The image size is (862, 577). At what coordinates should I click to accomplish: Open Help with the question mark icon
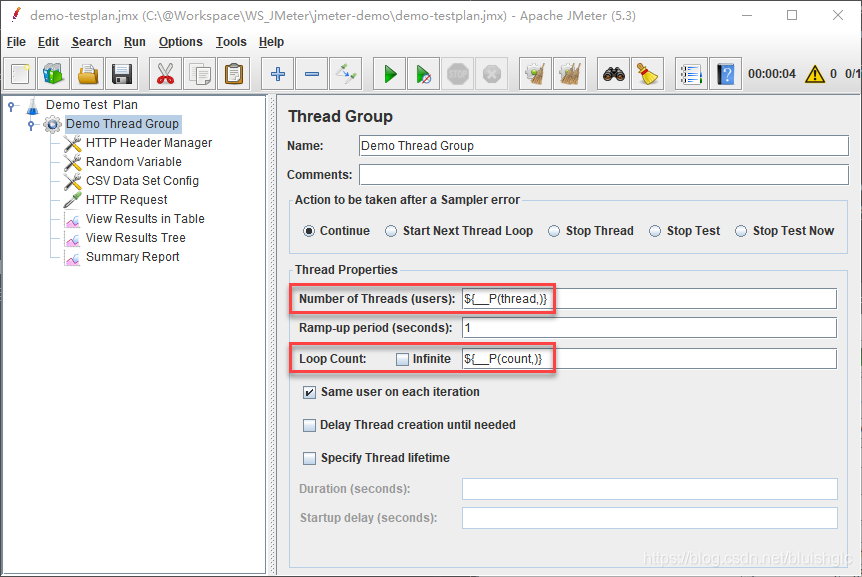click(x=726, y=74)
